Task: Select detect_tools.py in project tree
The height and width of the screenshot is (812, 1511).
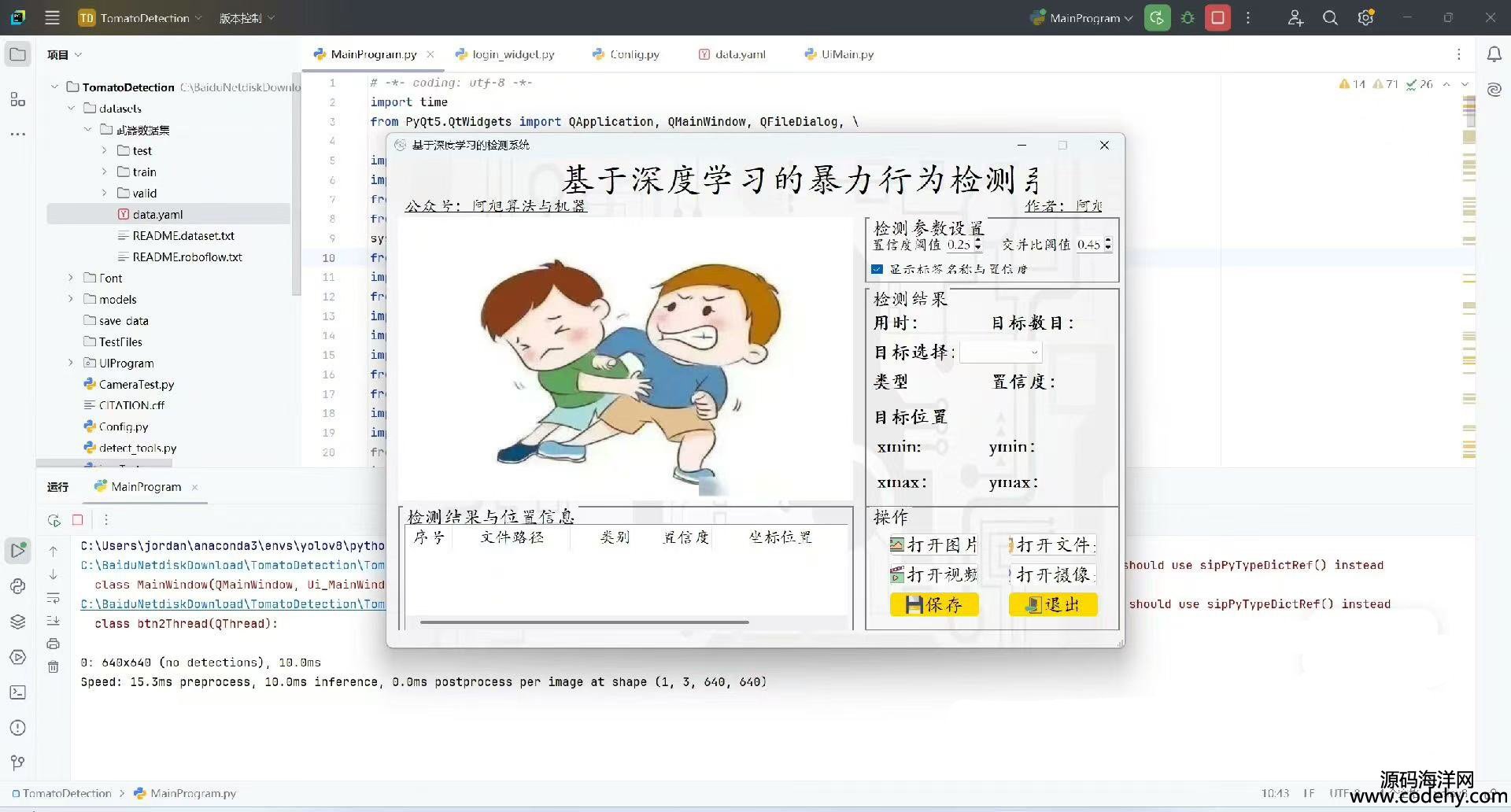Action: pos(138,448)
